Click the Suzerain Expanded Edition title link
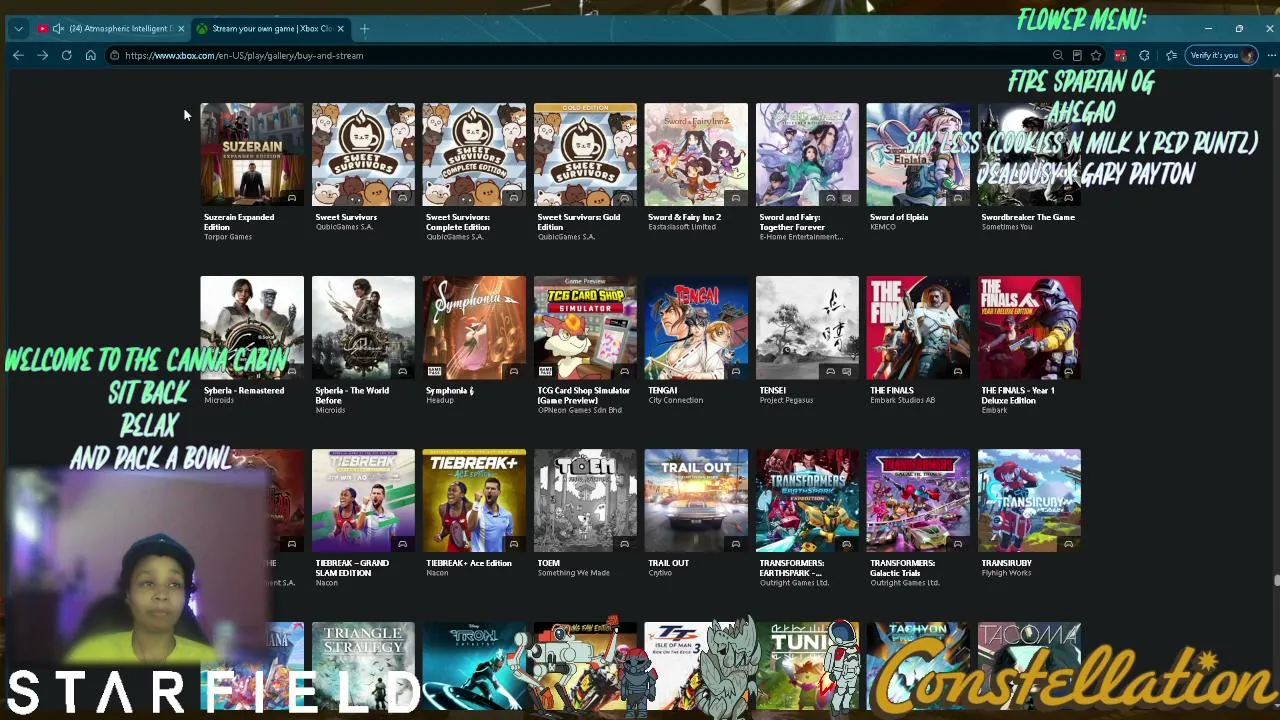This screenshot has height=720, width=1280. 239,222
